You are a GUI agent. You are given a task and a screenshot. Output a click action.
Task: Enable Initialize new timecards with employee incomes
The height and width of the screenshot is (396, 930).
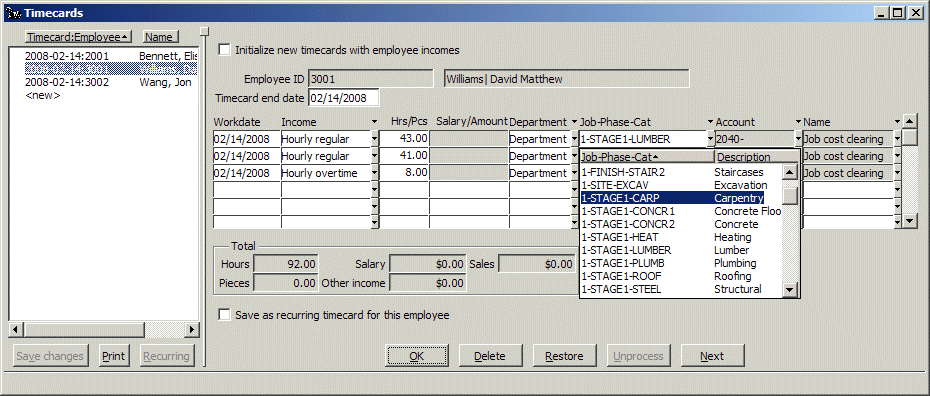coord(225,50)
